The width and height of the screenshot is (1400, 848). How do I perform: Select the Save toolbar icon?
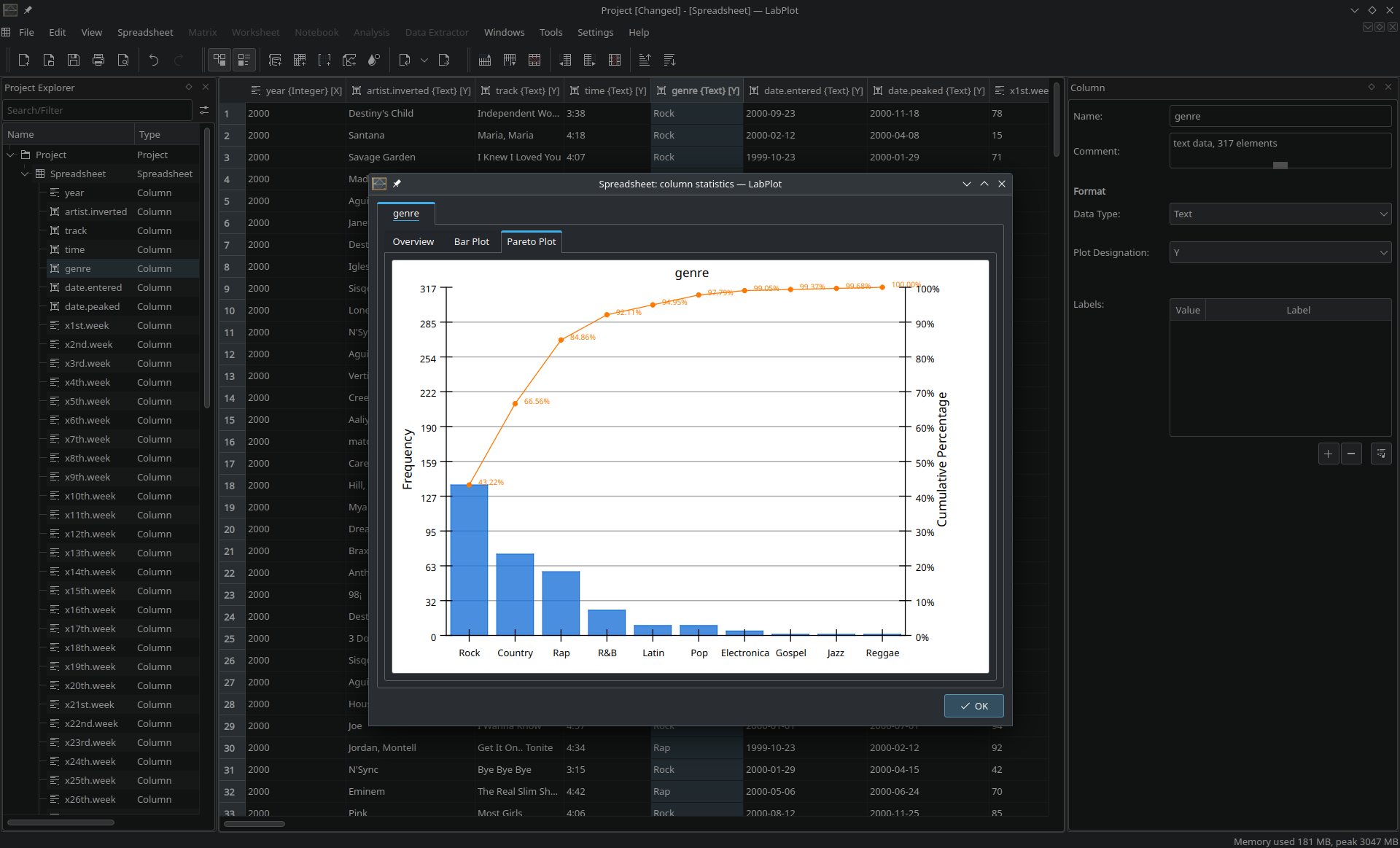73,60
